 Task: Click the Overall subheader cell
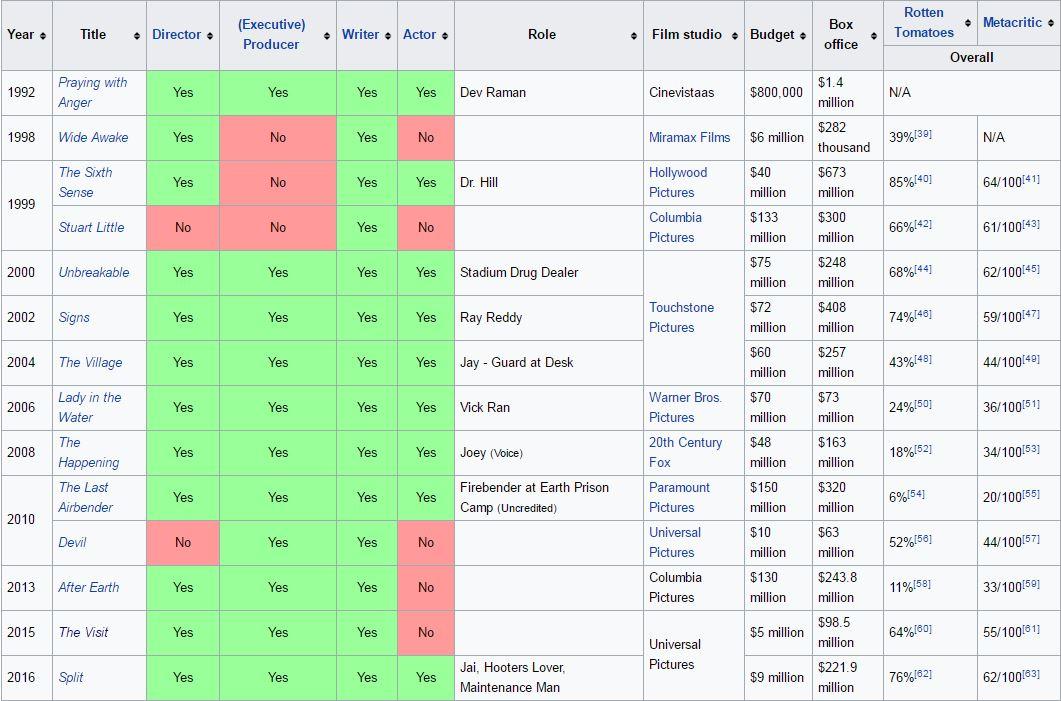[972, 58]
